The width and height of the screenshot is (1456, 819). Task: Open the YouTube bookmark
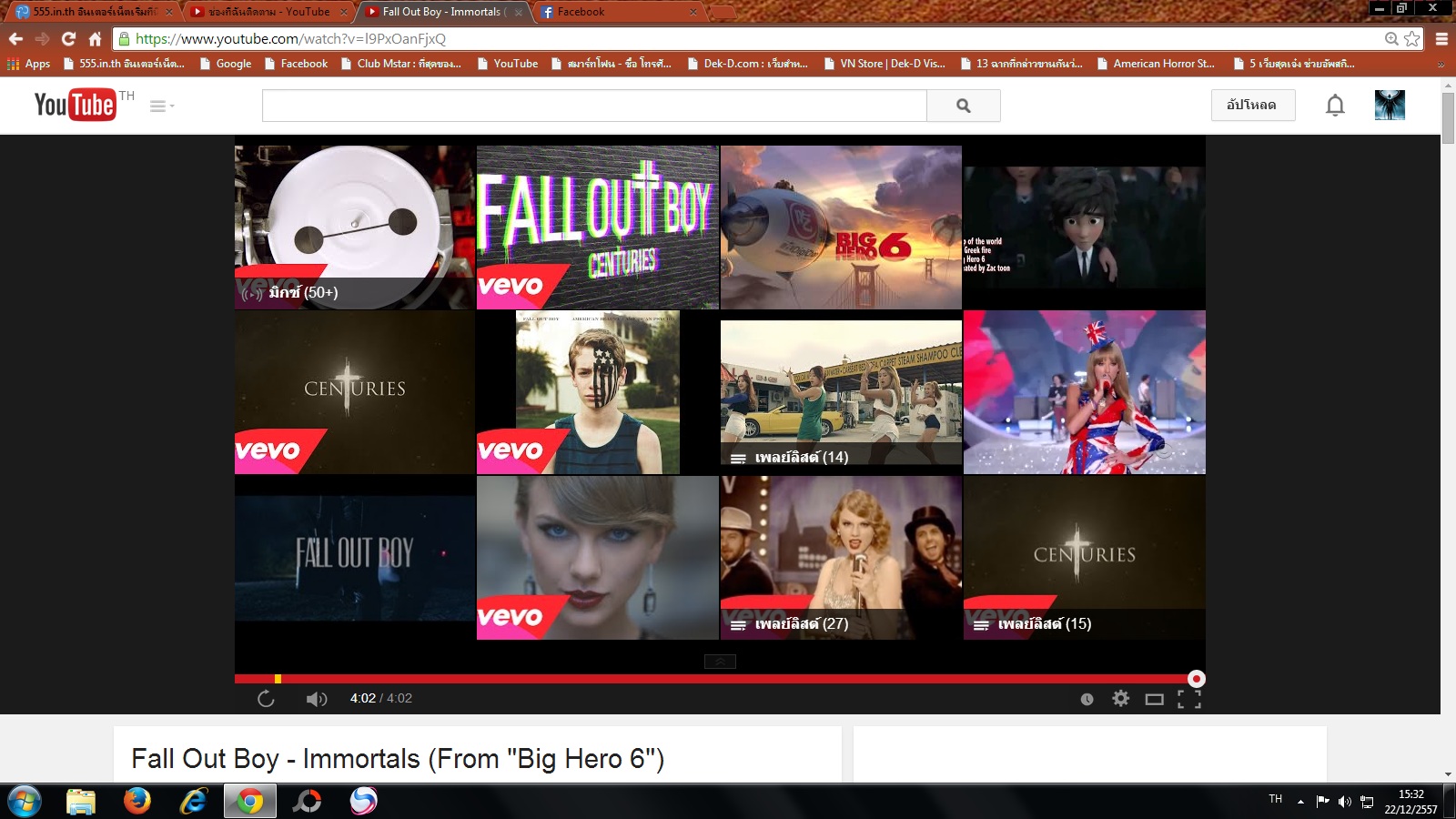click(508, 64)
